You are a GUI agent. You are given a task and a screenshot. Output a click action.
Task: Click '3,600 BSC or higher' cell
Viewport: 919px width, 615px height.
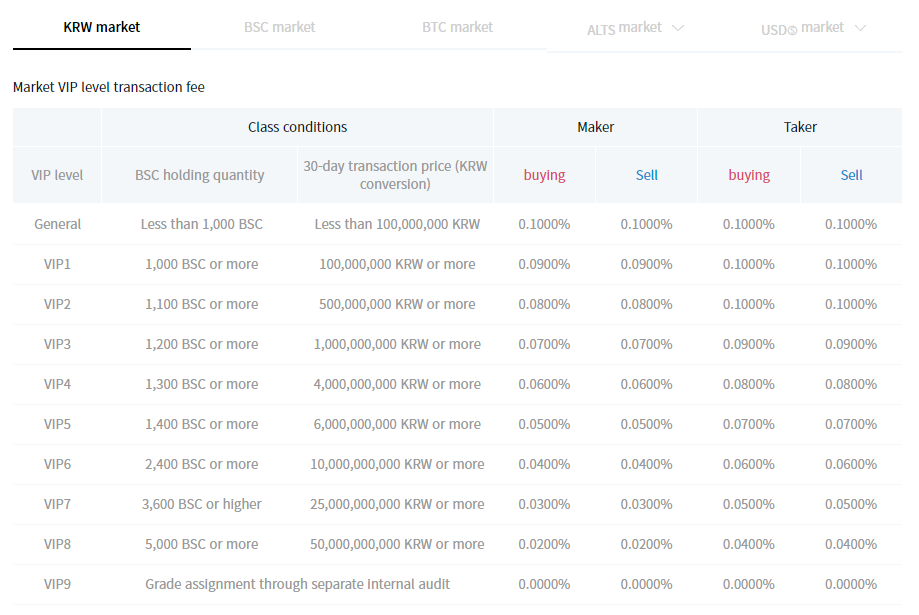coord(201,504)
